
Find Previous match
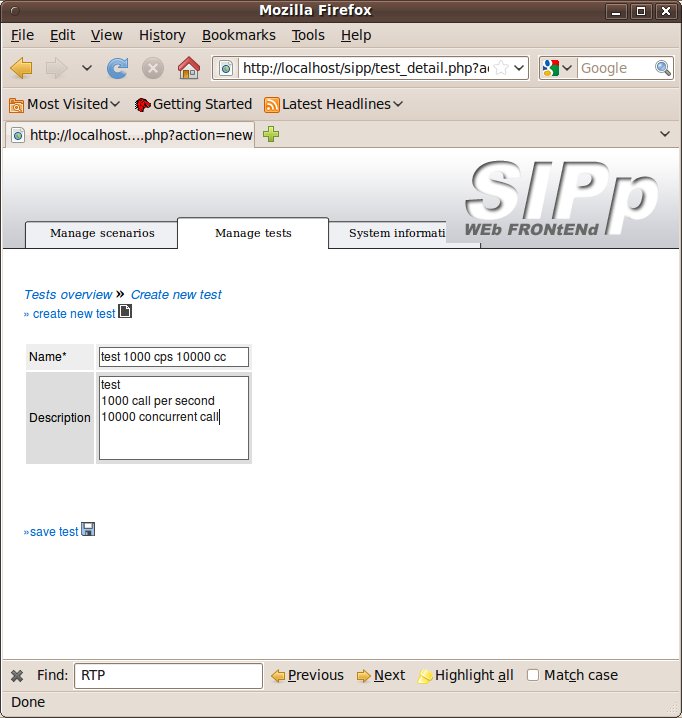pyautogui.click(x=307, y=675)
